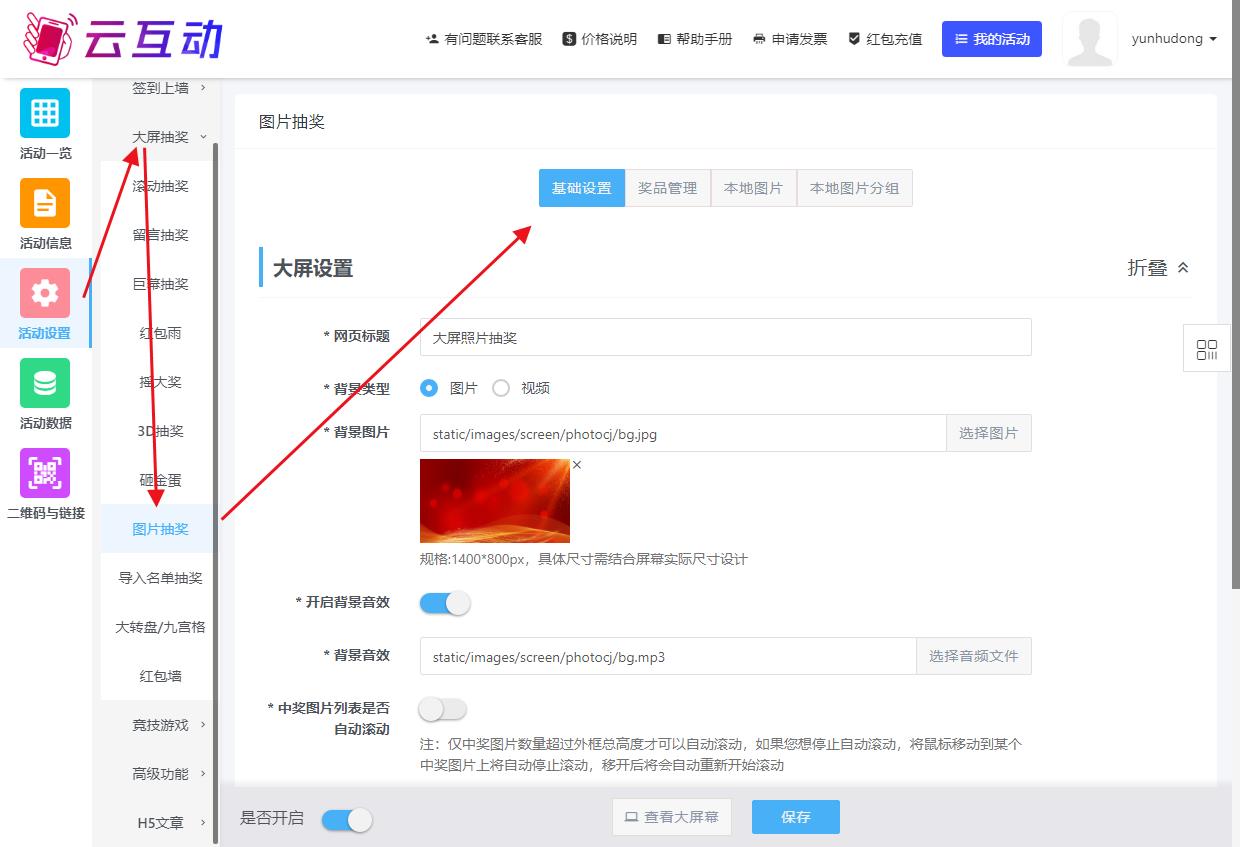Viewport: 1240px width, 847px height.
Task: Expand the 签到上墙 menu
Action: click(159, 88)
